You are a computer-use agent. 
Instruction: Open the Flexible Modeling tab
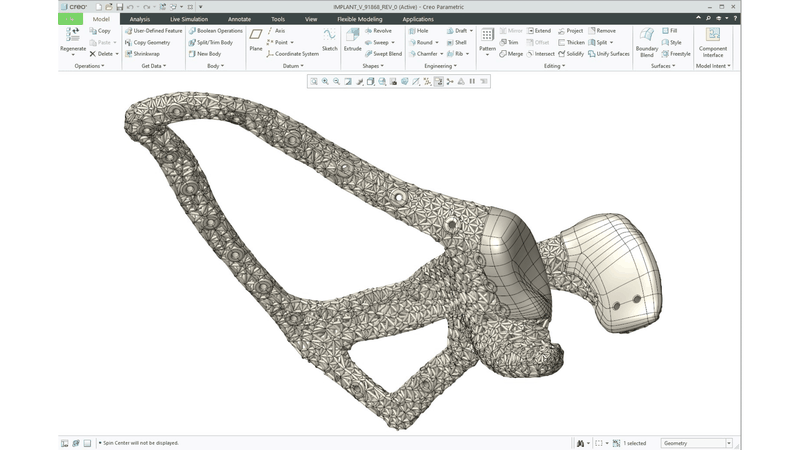point(360,19)
